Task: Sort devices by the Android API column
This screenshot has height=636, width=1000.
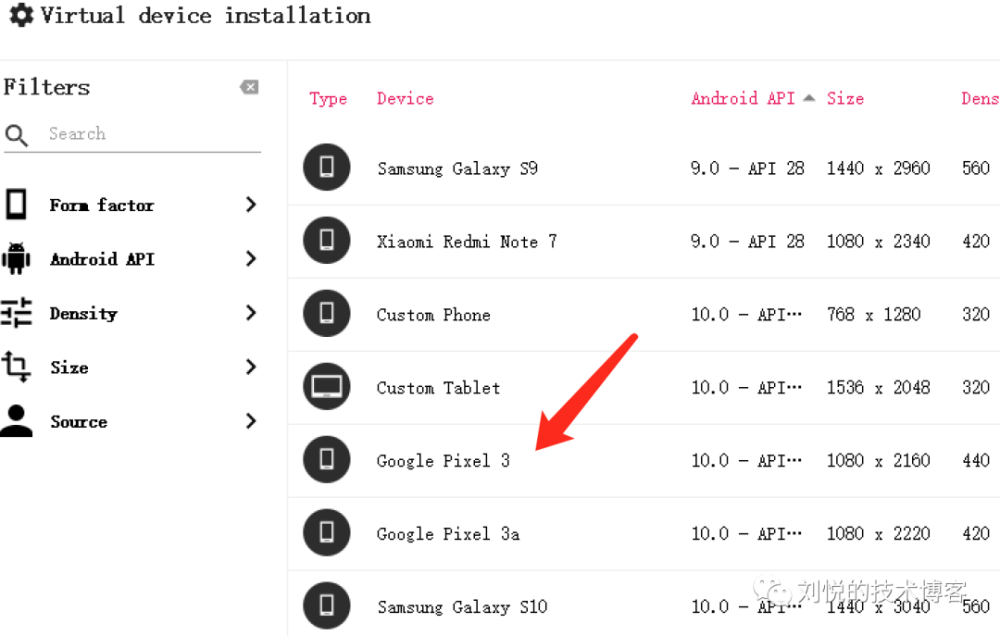Action: coord(740,98)
